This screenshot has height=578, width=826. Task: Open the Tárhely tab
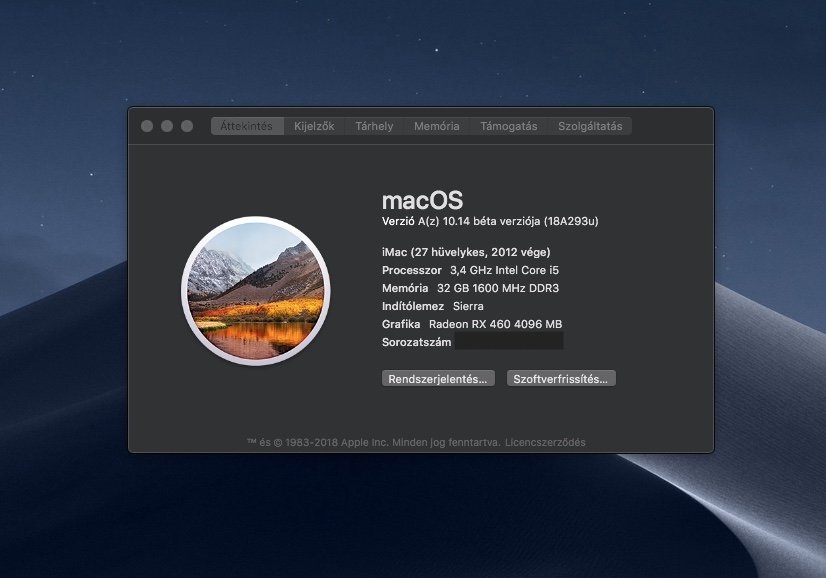pyautogui.click(x=374, y=126)
